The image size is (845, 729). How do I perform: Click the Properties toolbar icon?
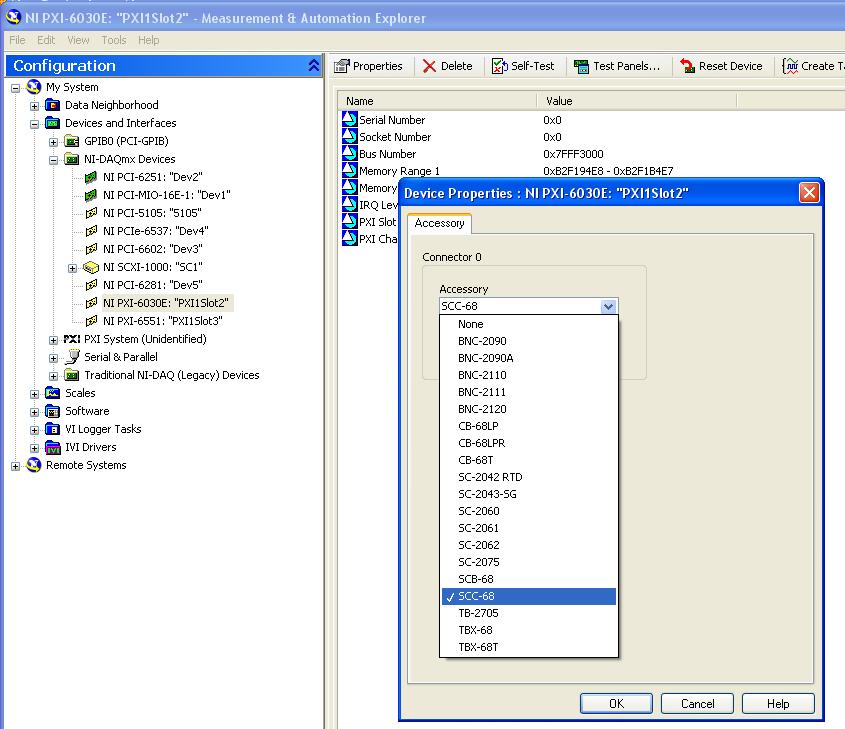pos(342,66)
